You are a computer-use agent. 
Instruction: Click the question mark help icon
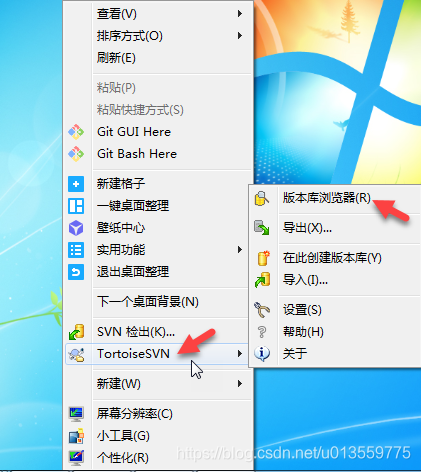(262, 332)
